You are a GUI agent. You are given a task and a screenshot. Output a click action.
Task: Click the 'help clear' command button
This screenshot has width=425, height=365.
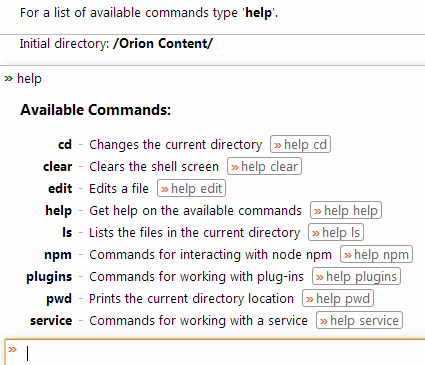pyautogui.click(x=264, y=166)
